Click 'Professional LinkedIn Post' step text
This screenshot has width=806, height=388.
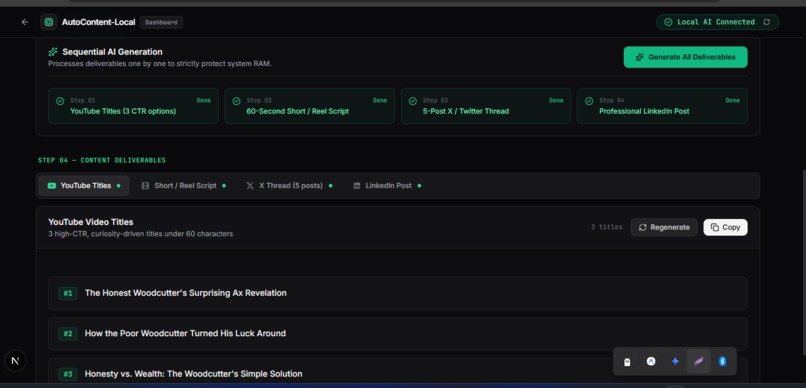[x=644, y=111]
